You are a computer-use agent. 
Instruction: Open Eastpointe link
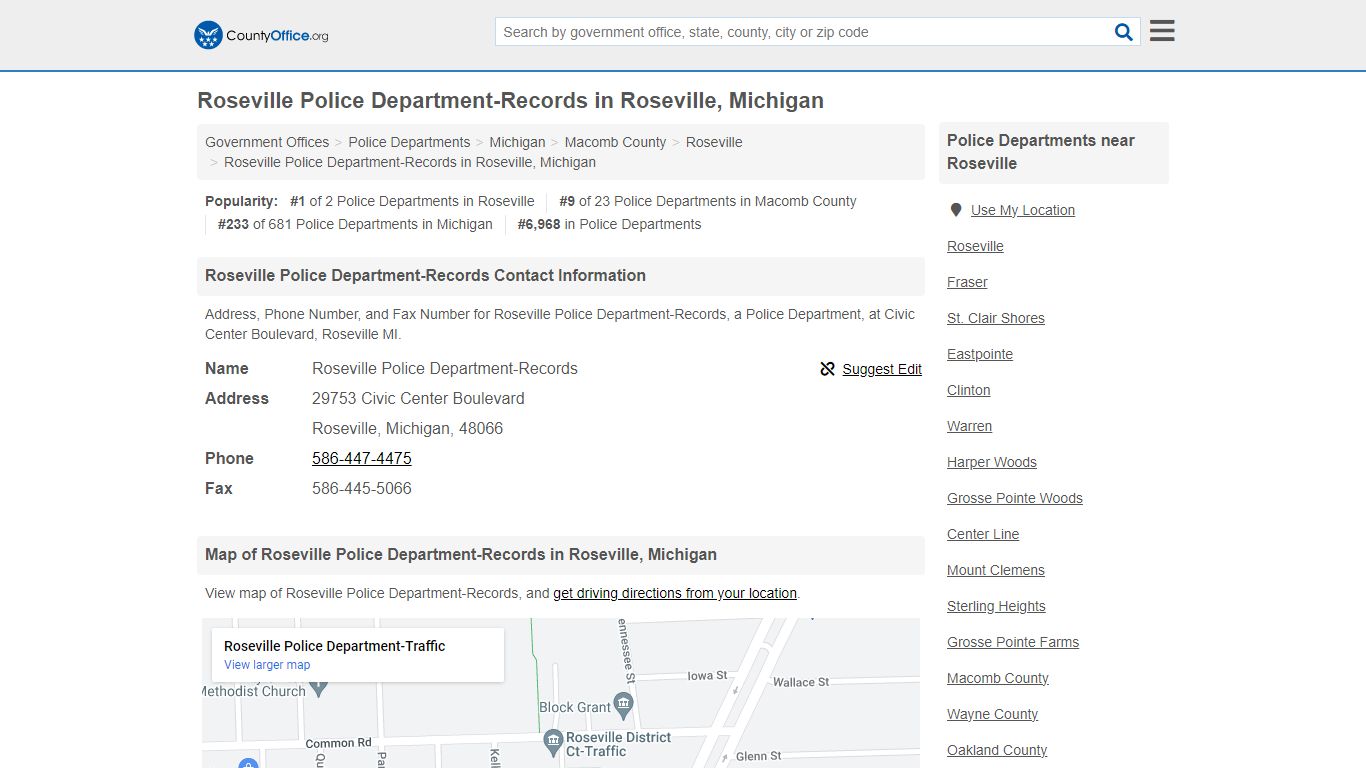pos(980,354)
